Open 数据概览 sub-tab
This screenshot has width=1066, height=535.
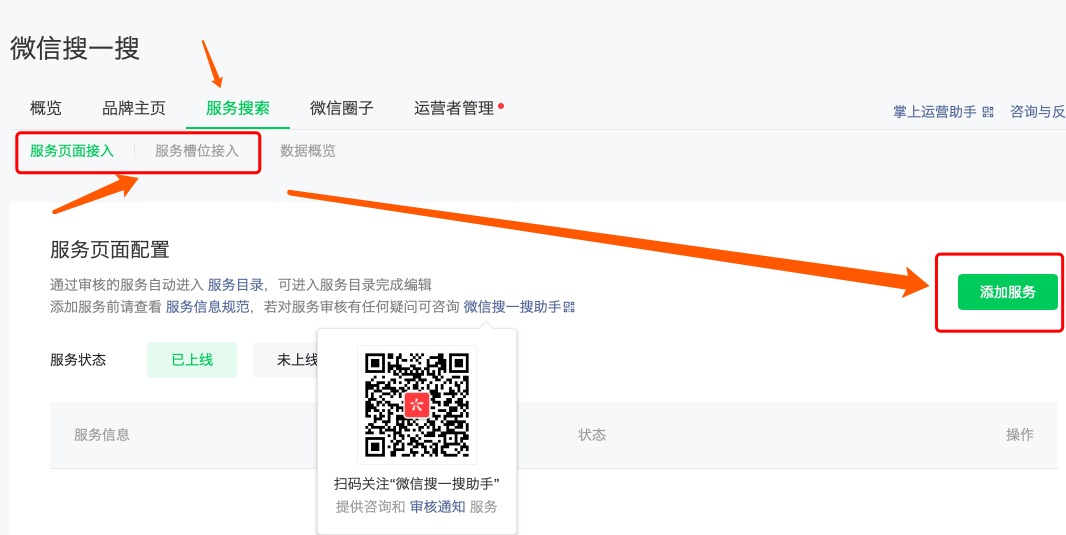point(307,151)
